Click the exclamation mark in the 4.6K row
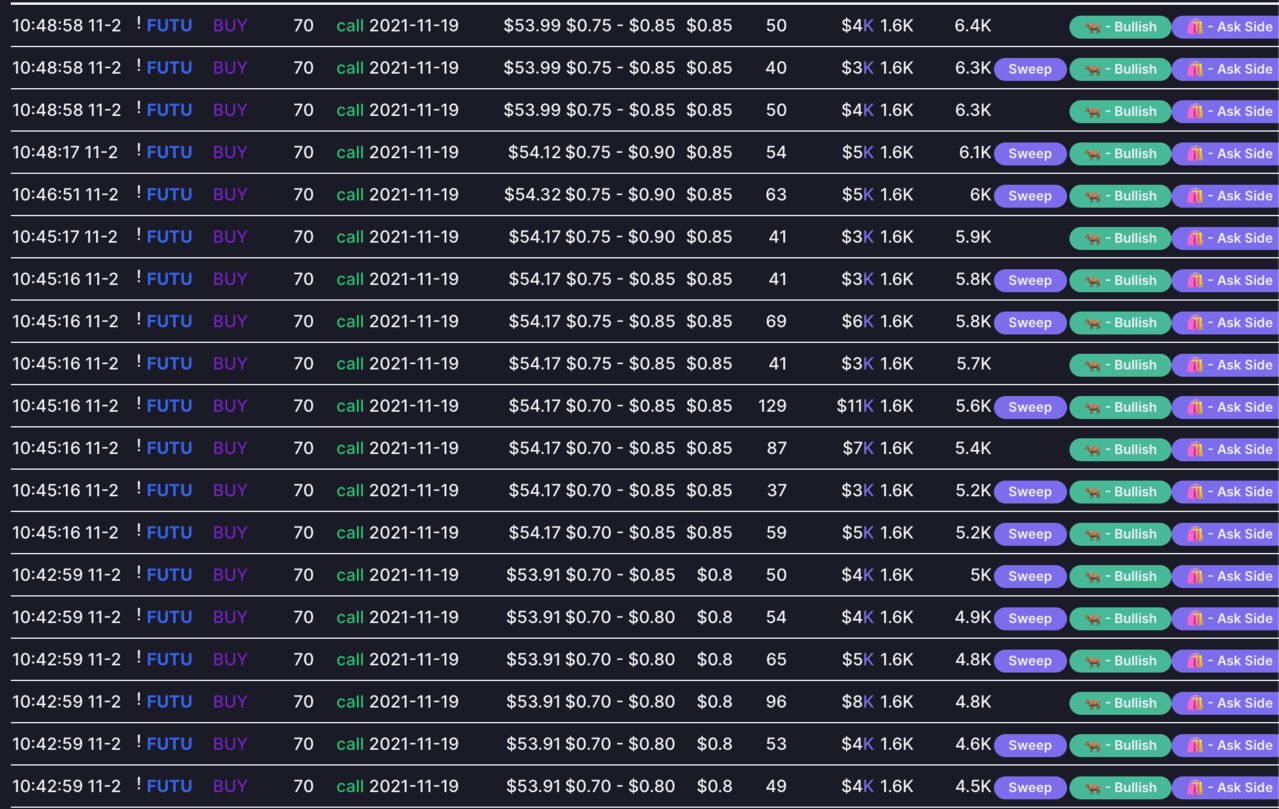This screenshot has height=809, width=1279. (x=139, y=742)
